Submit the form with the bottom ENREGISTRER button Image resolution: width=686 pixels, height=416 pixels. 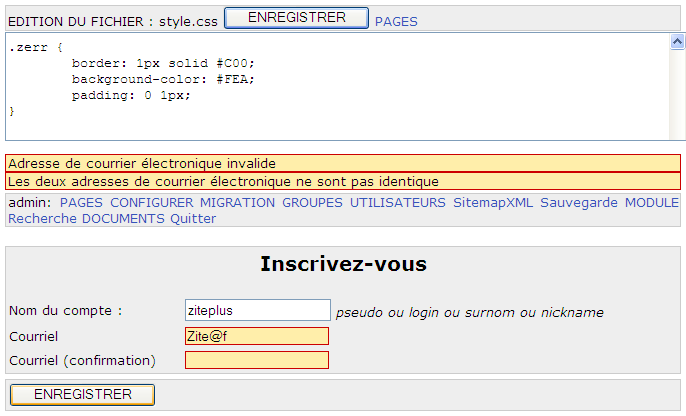tap(83, 395)
